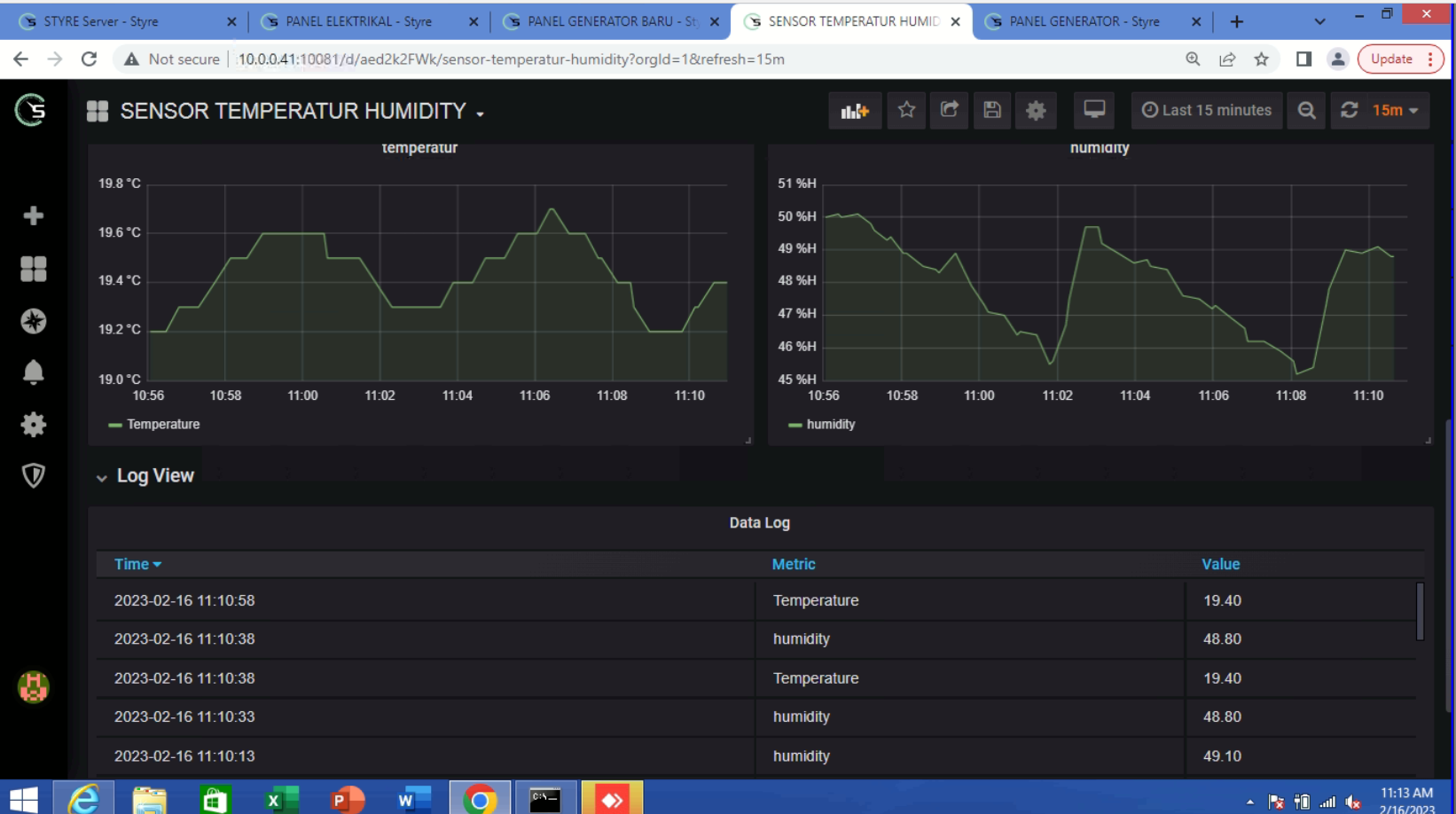Share the current dashboard

pos(949,110)
